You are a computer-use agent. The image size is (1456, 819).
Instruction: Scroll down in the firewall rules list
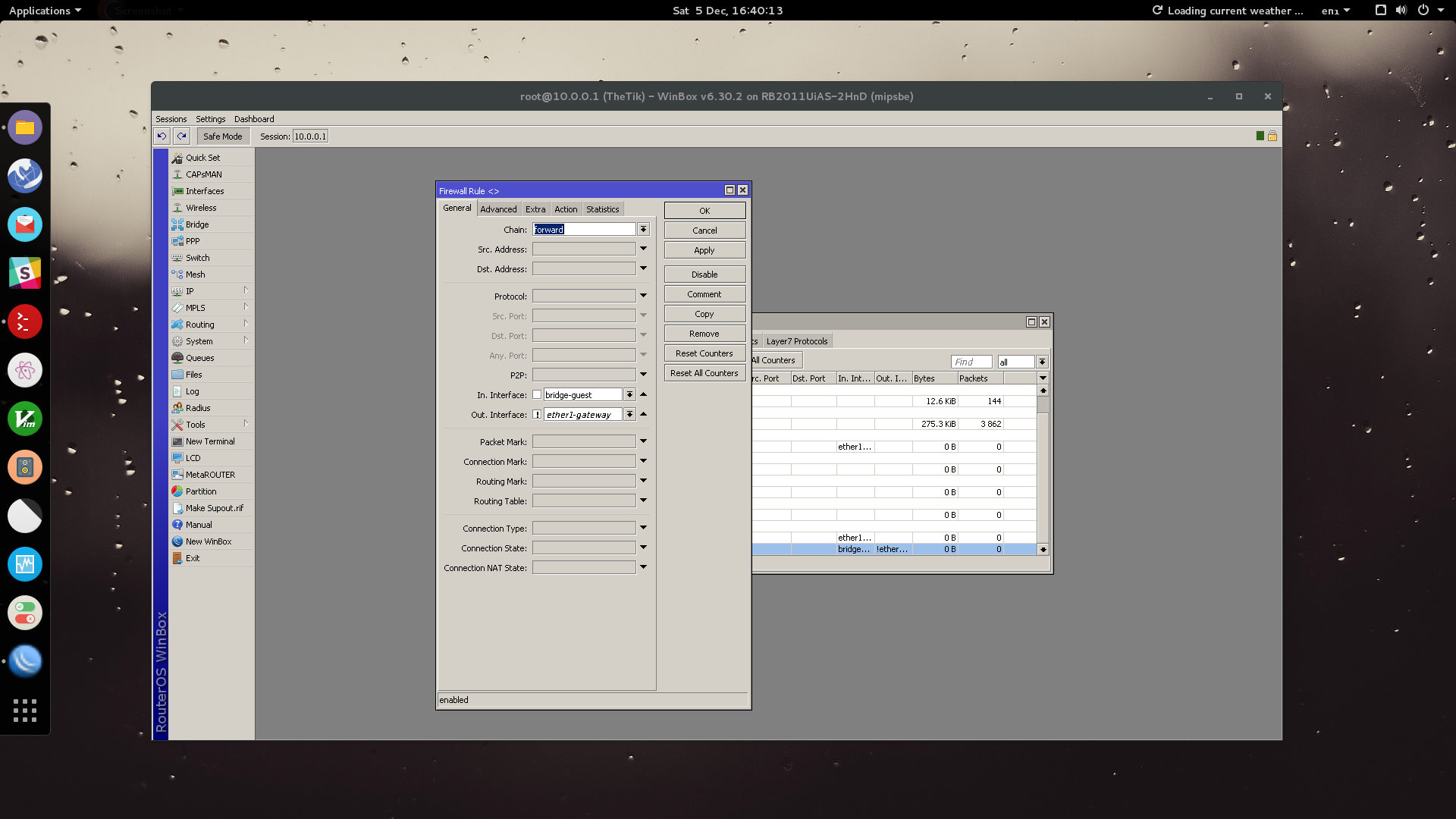pos(1044,550)
